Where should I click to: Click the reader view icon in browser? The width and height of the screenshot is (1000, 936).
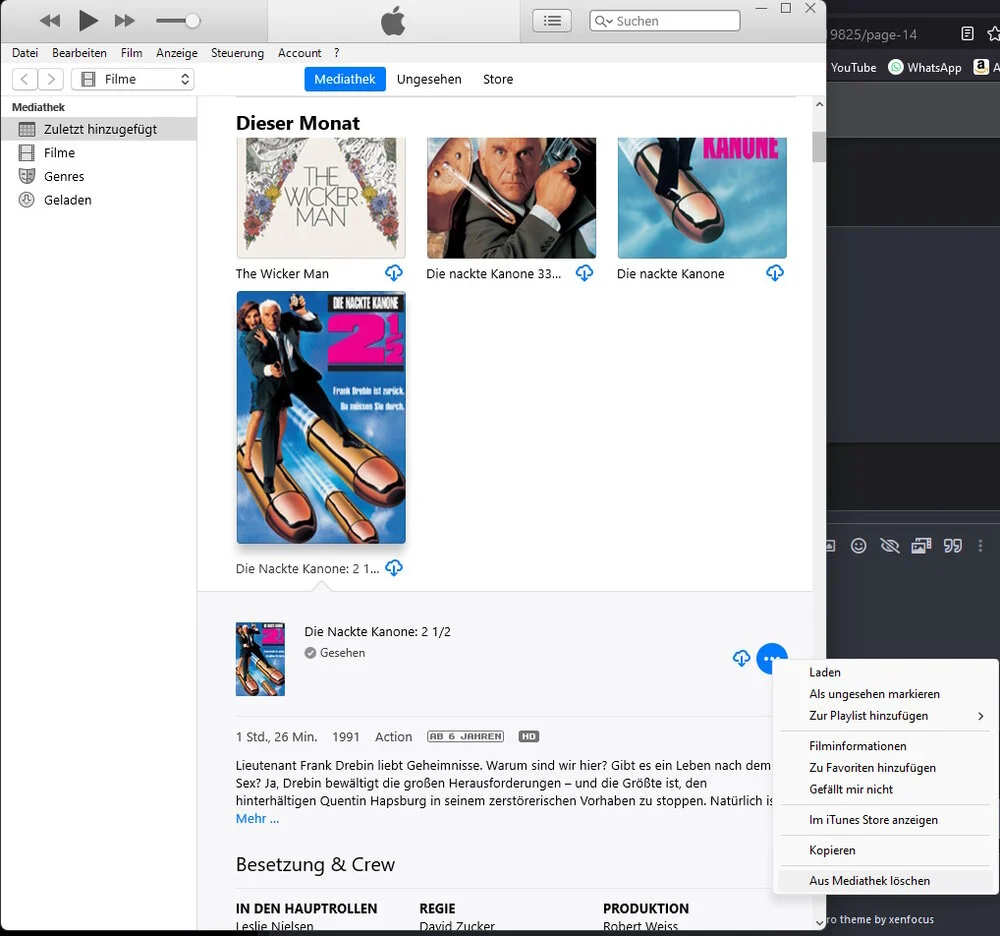pos(967,34)
